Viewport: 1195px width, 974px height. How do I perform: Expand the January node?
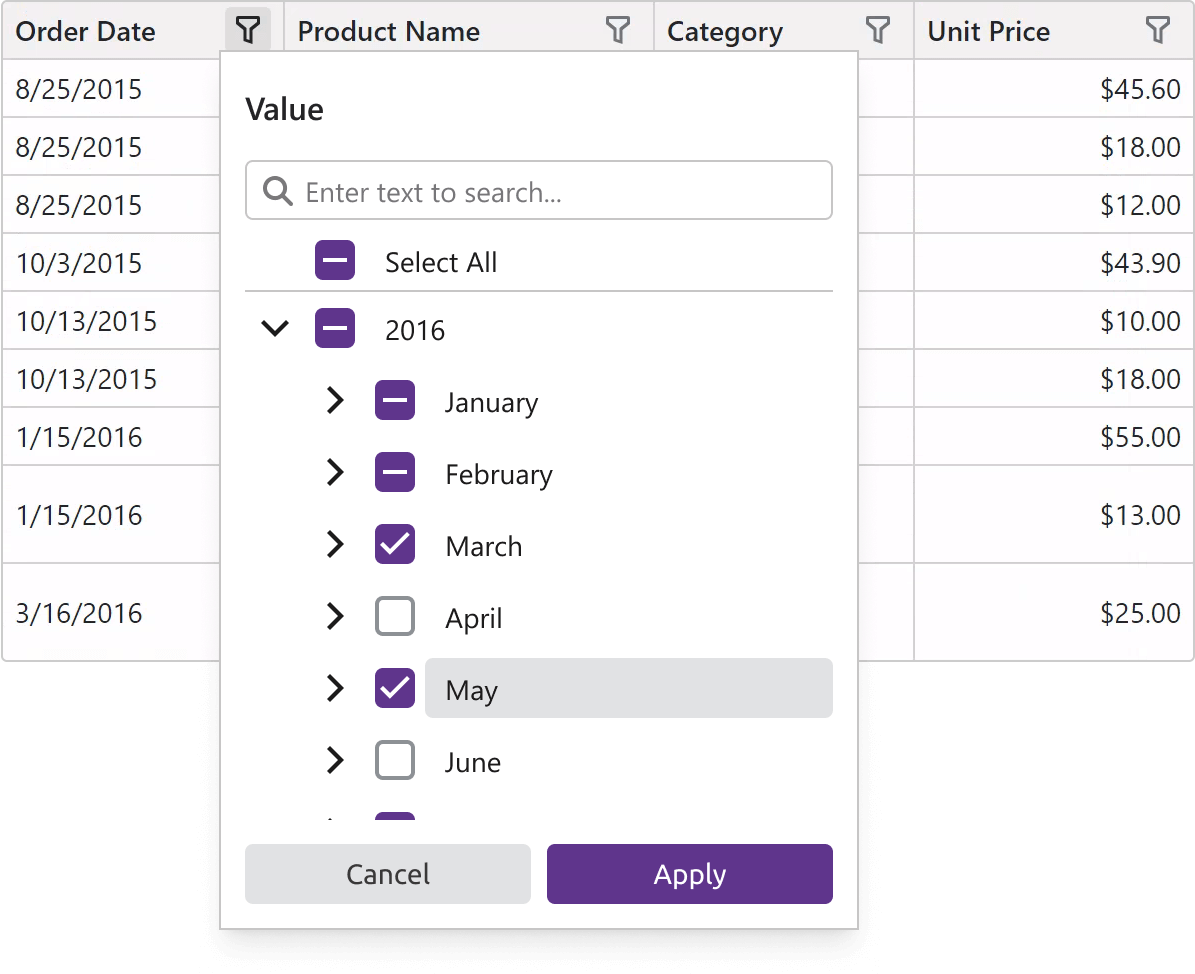click(335, 400)
